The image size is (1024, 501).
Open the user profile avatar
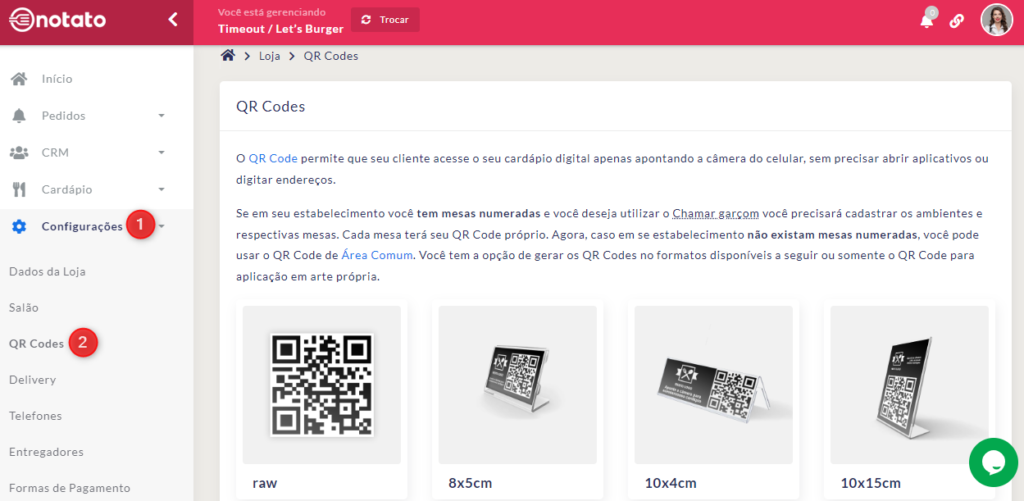[x=996, y=20]
